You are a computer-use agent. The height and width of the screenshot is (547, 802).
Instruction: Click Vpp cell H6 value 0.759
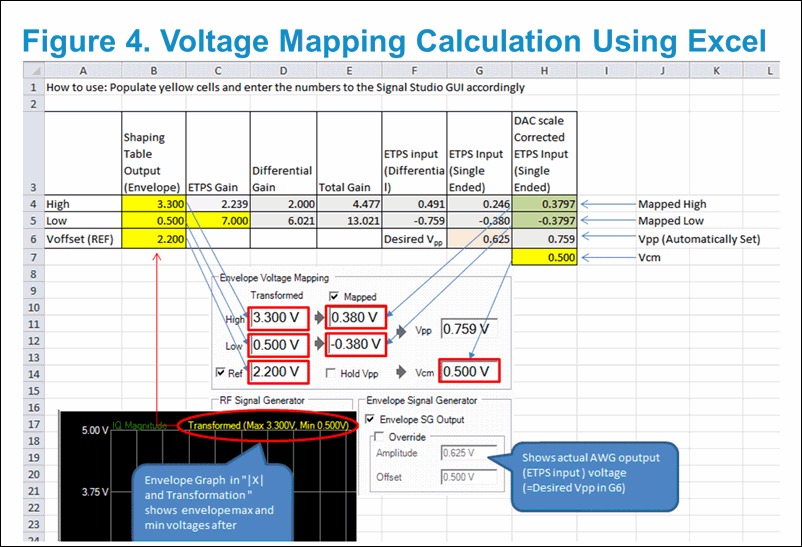pos(544,239)
